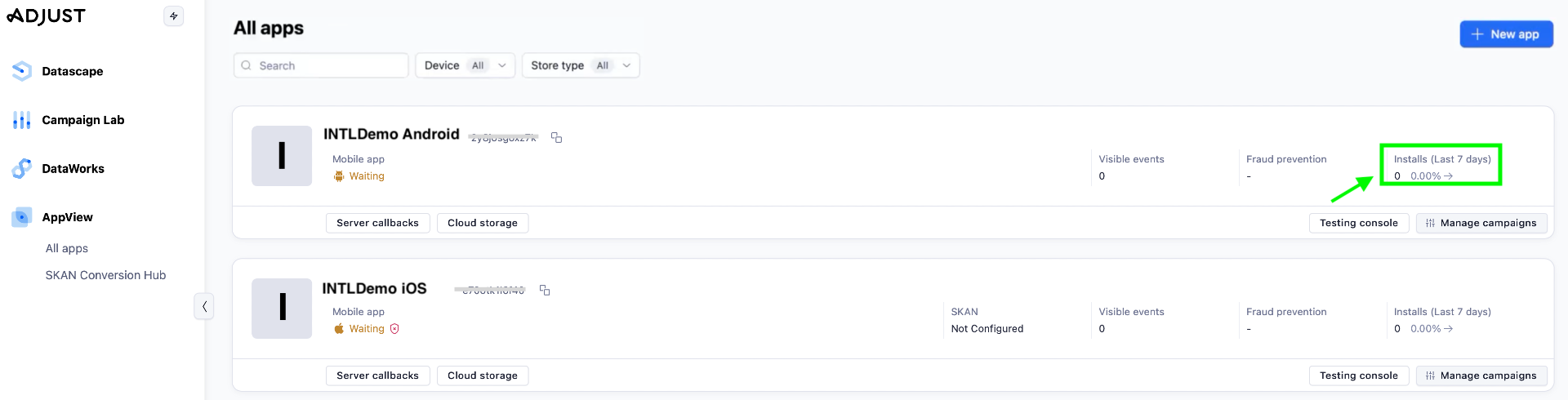The image size is (1568, 400).
Task: Open SKAN Conversion Hub in the sidebar
Action: (105, 275)
